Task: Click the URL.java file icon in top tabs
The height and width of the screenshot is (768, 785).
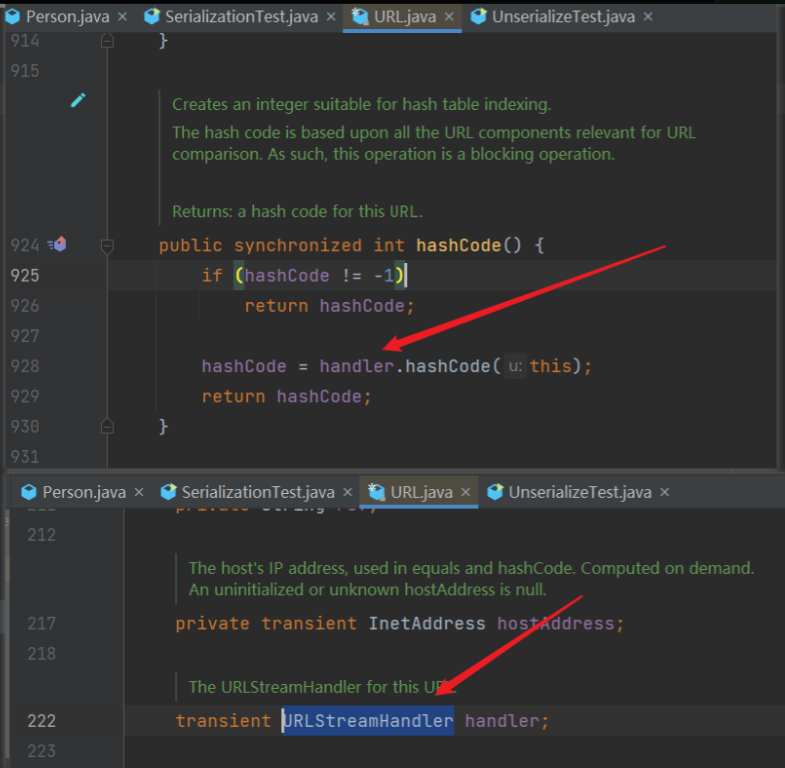Action: click(x=359, y=17)
